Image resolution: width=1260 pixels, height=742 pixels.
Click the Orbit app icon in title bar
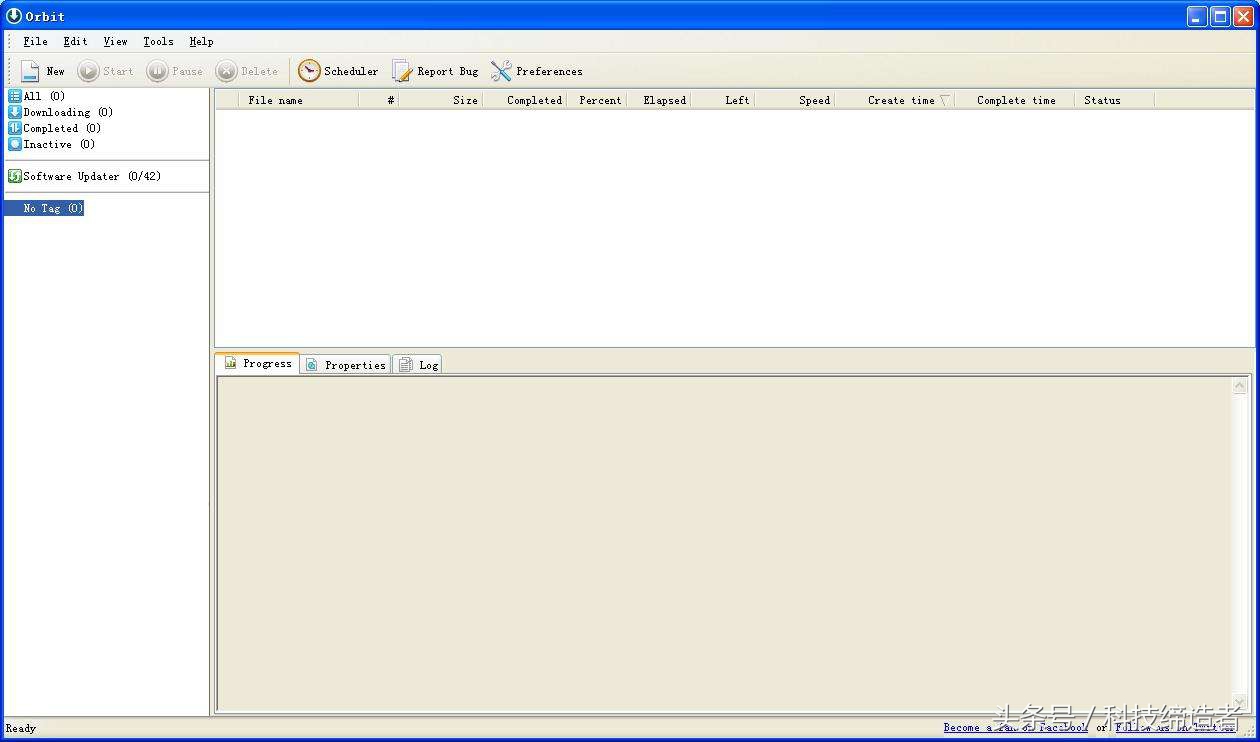(x=14, y=16)
